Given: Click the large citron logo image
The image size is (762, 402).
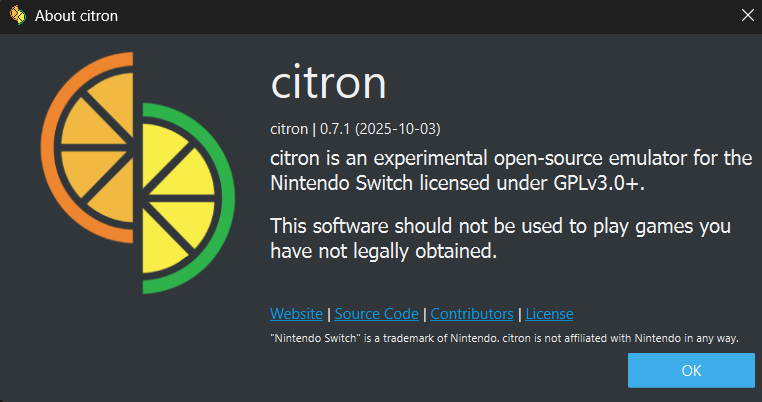Looking at the screenshot, I should click(x=138, y=173).
